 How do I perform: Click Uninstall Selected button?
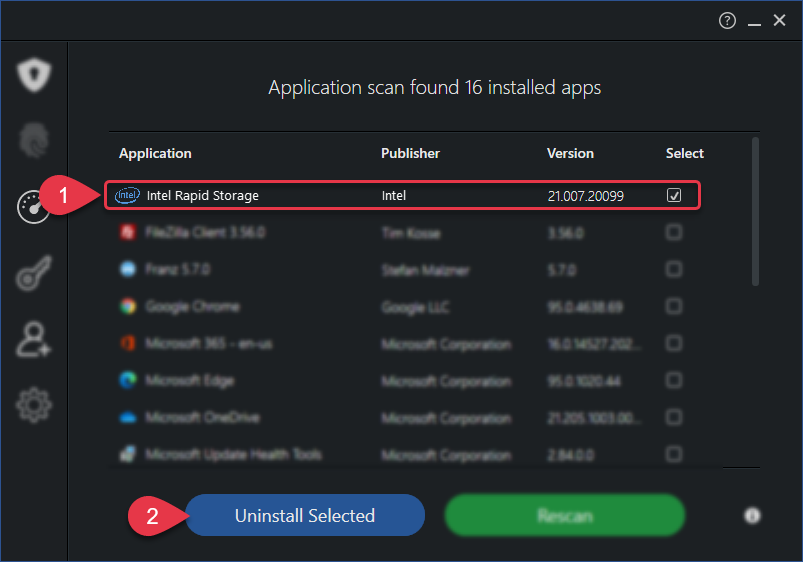click(305, 515)
